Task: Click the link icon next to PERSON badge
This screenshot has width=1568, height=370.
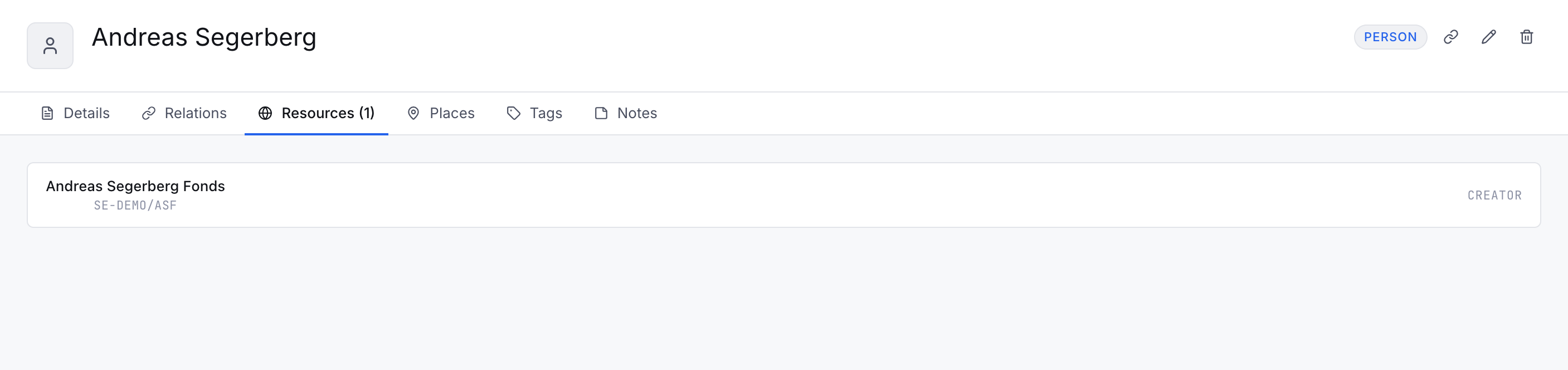Action: [1450, 37]
